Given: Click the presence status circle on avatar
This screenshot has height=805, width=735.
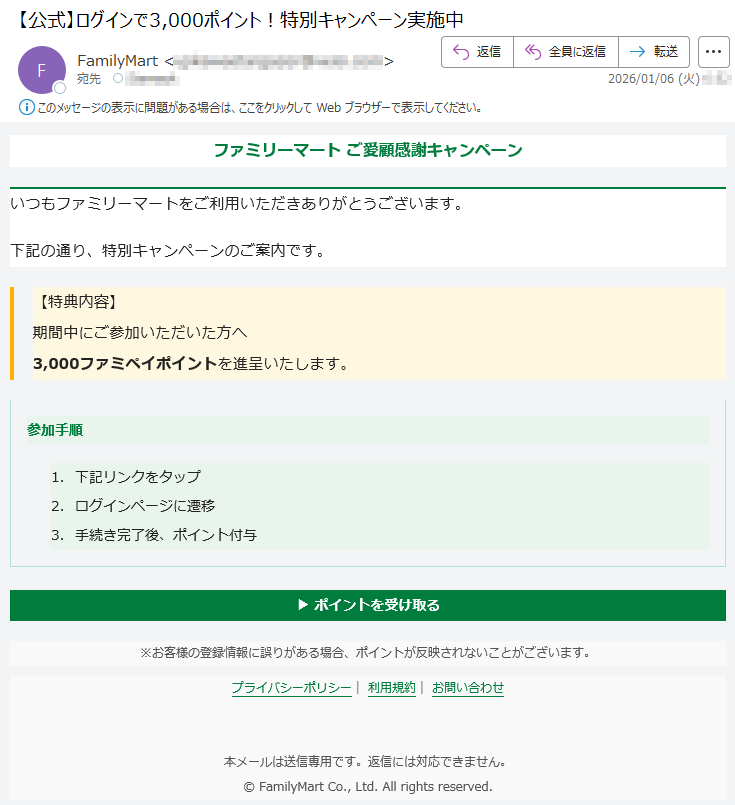Looking at the screenshot, I should [x=60, y=88].
